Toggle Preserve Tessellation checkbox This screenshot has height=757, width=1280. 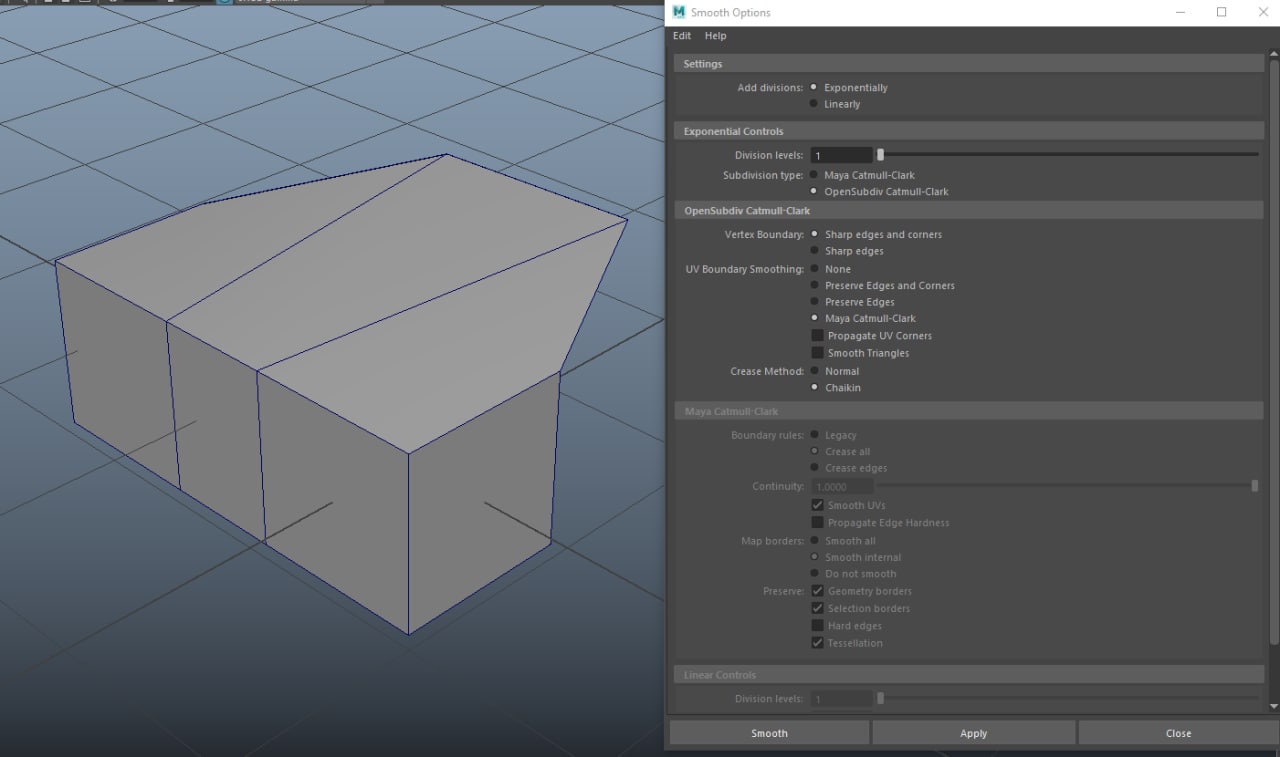(x=817, y=643)
